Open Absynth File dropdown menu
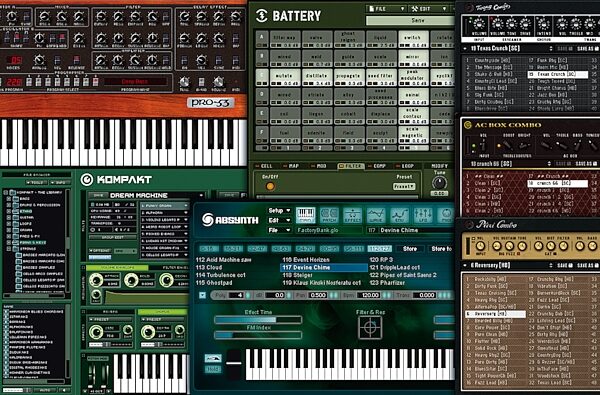Screen dimensions: 600x395 pos(279,230)
